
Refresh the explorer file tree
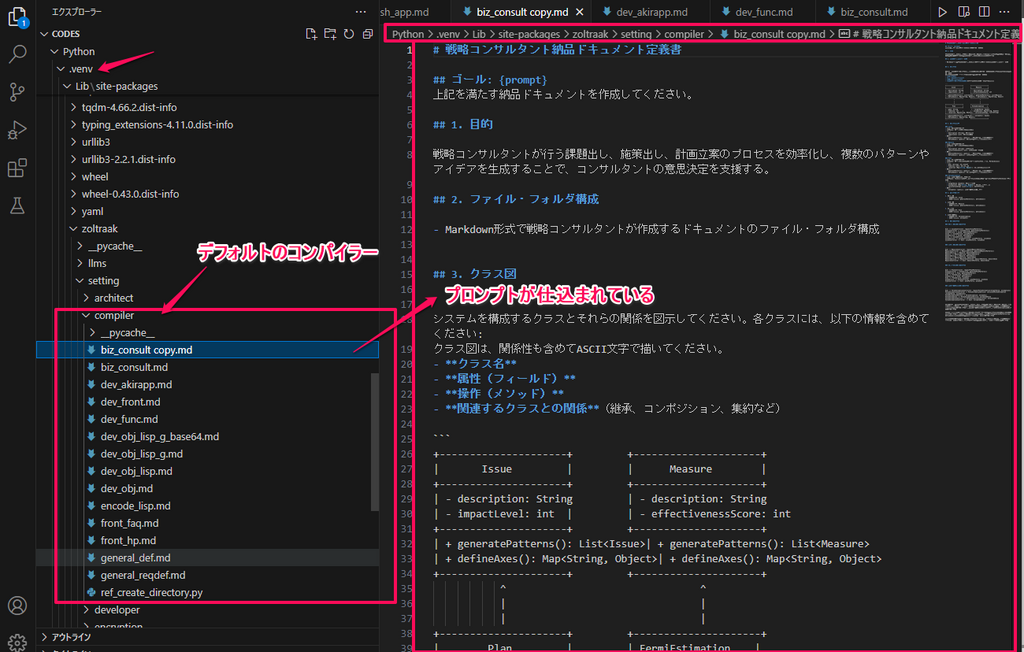coord(349,34)
